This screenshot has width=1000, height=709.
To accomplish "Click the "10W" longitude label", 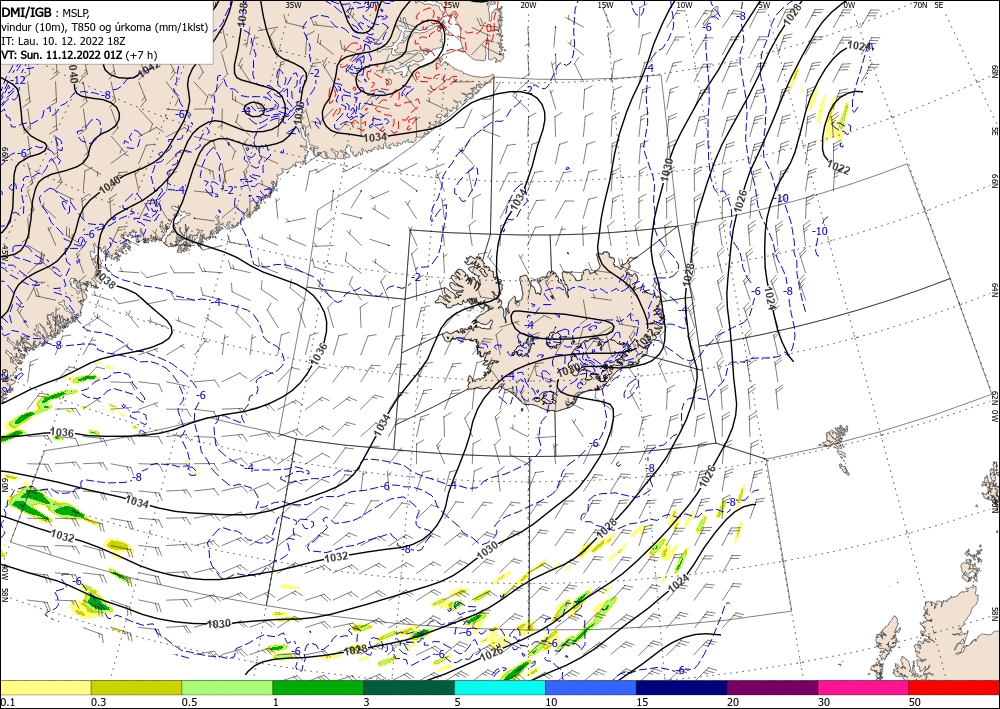I will (684, 5).
